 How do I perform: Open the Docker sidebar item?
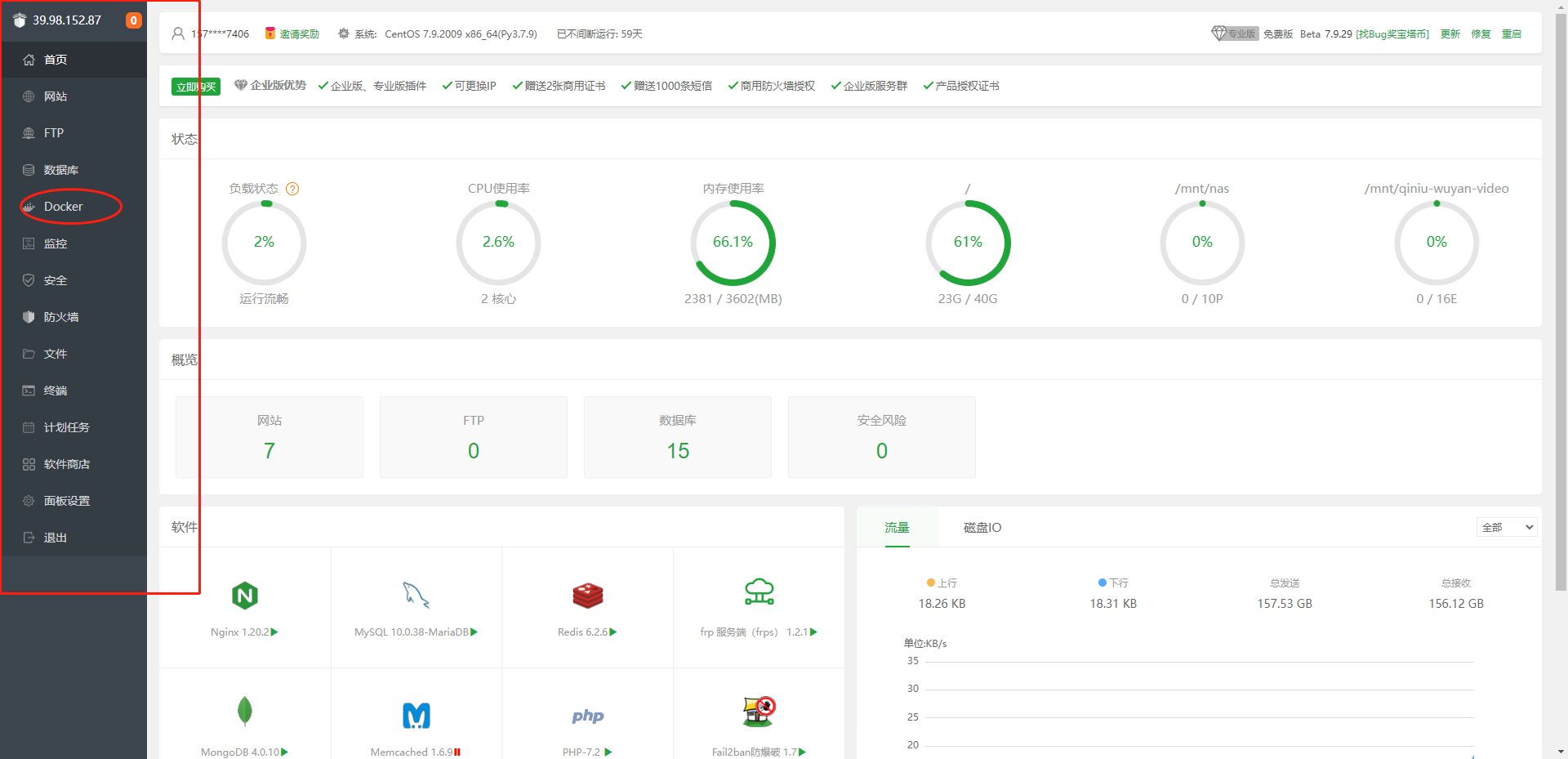(x=73, y=207)
